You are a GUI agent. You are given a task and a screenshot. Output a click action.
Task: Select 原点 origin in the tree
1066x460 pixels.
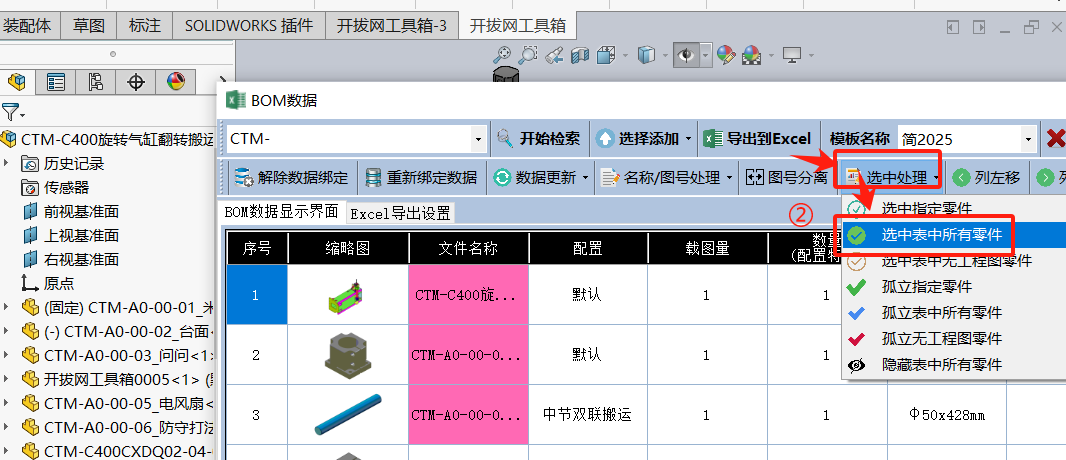click(x=58, y=283)
